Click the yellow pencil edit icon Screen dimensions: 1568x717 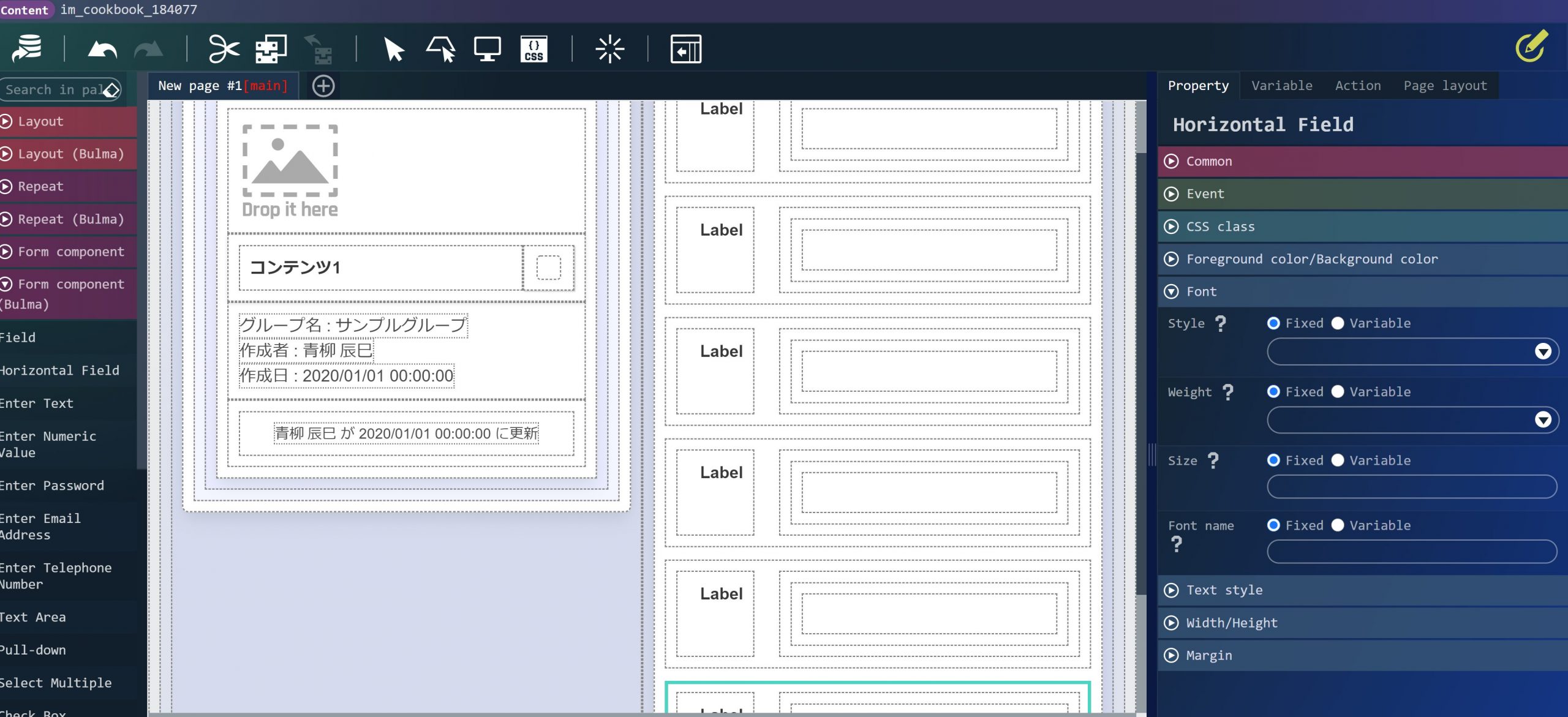pyautogui.click(x=1531, y=46)
